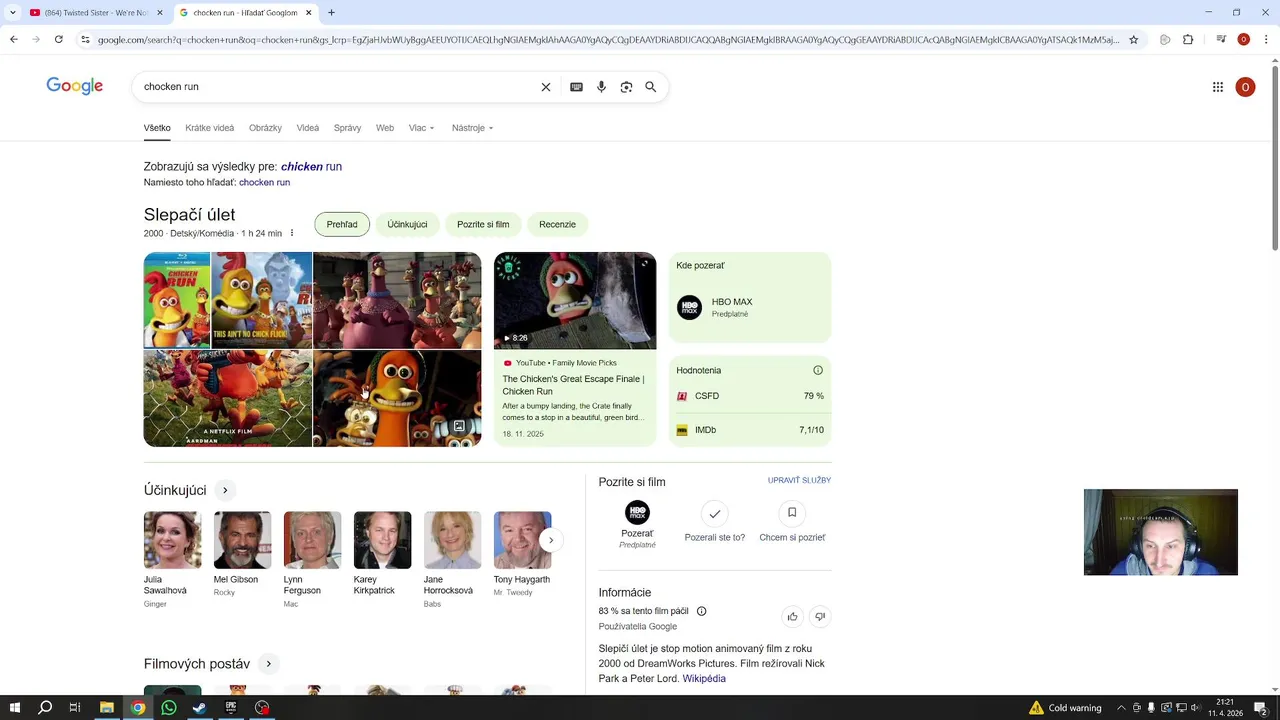Open more options beside film details

(292, 233)
